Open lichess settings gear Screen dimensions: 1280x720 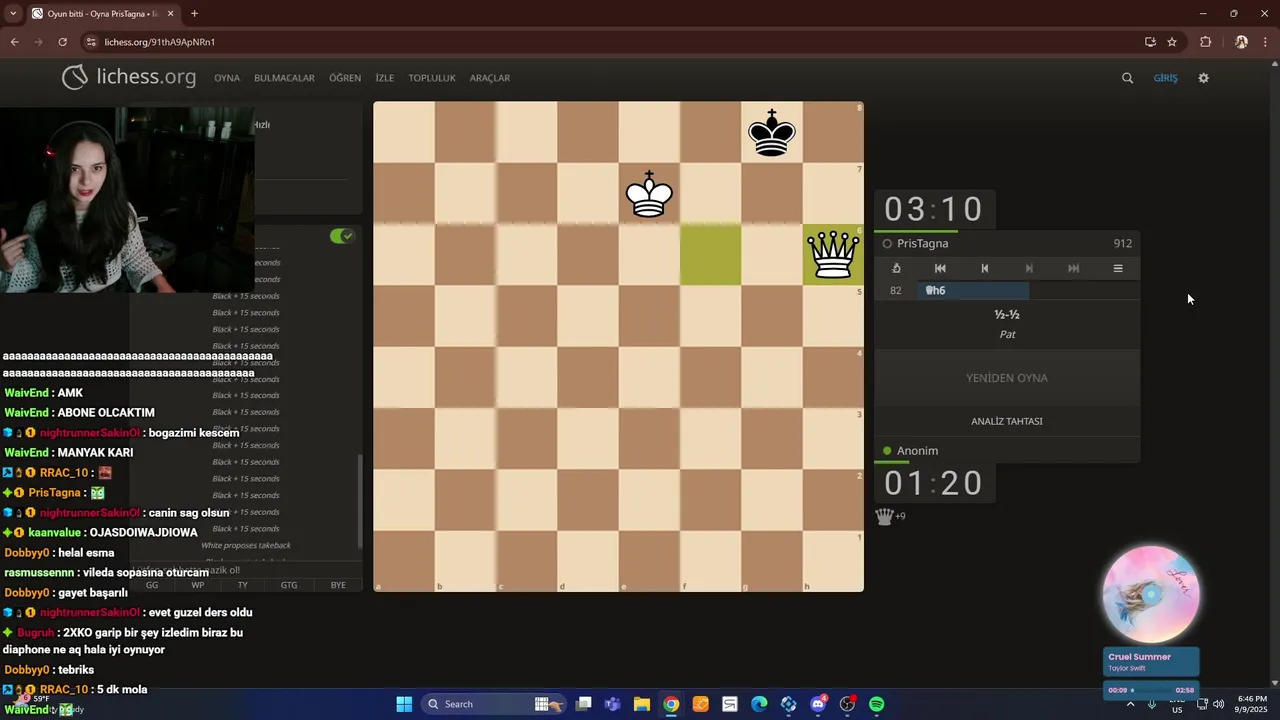1203,78
